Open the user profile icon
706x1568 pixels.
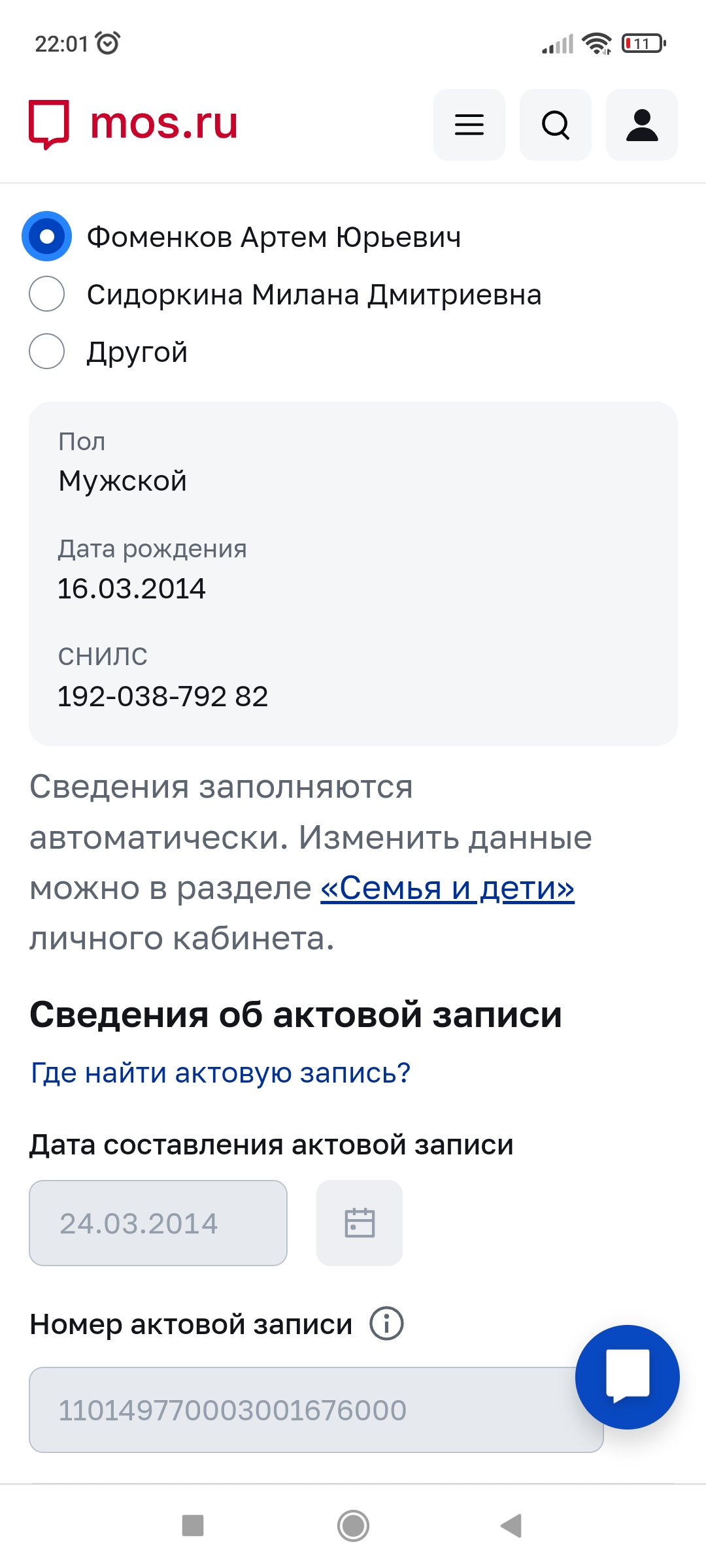pos(641,125)
